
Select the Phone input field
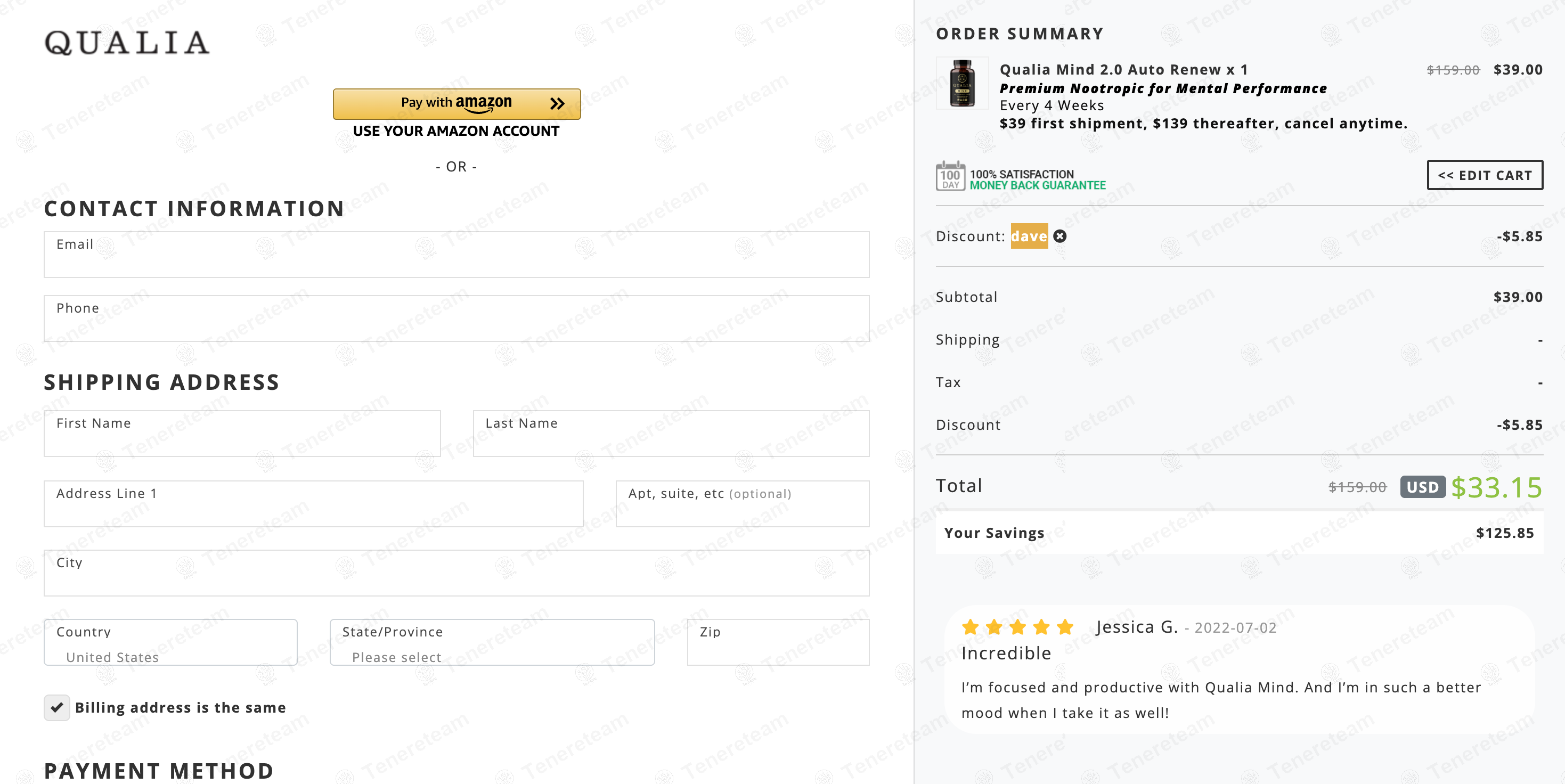[457, 319]
